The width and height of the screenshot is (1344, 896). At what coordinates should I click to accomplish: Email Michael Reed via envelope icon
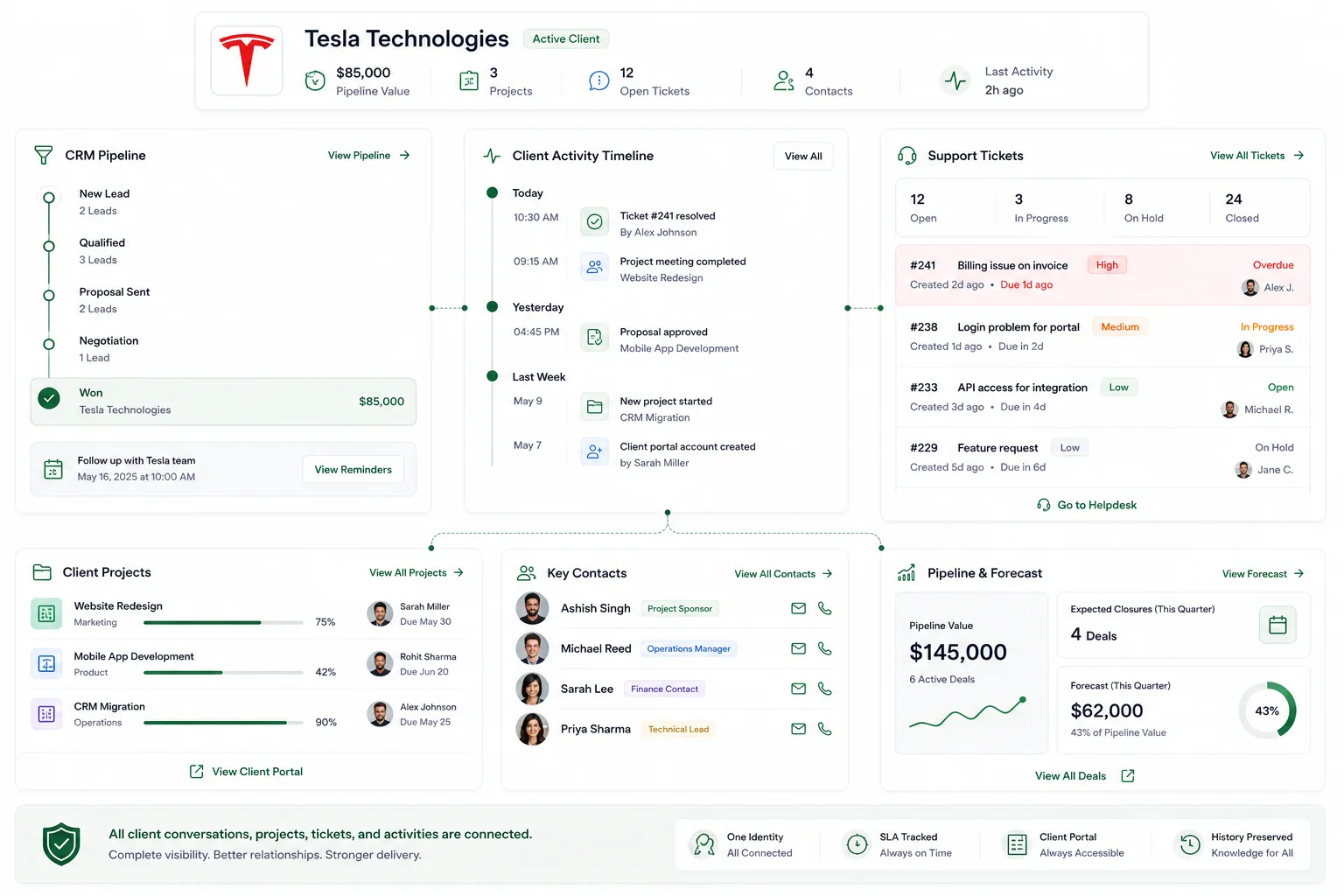pos(798,648)
